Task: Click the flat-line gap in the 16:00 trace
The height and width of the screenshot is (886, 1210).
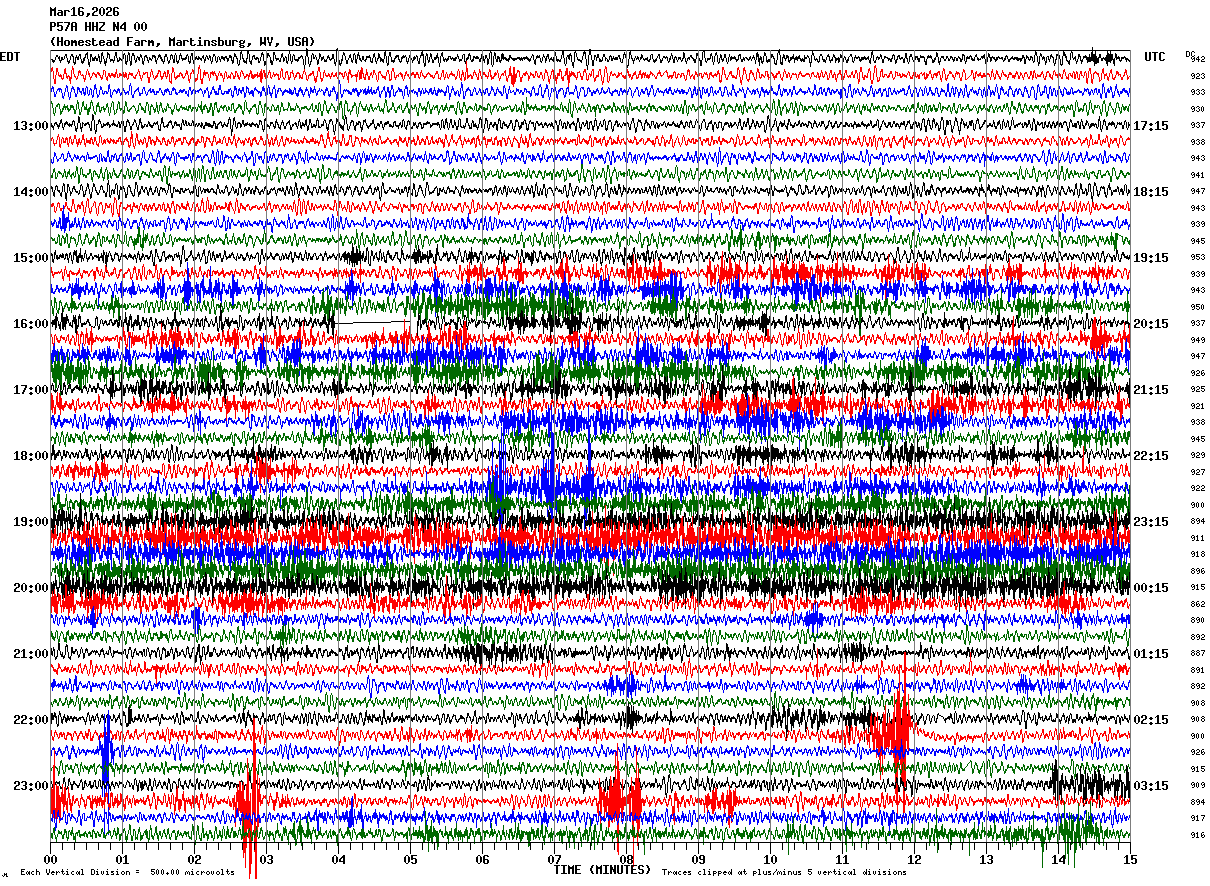Action: coord(372,322)
